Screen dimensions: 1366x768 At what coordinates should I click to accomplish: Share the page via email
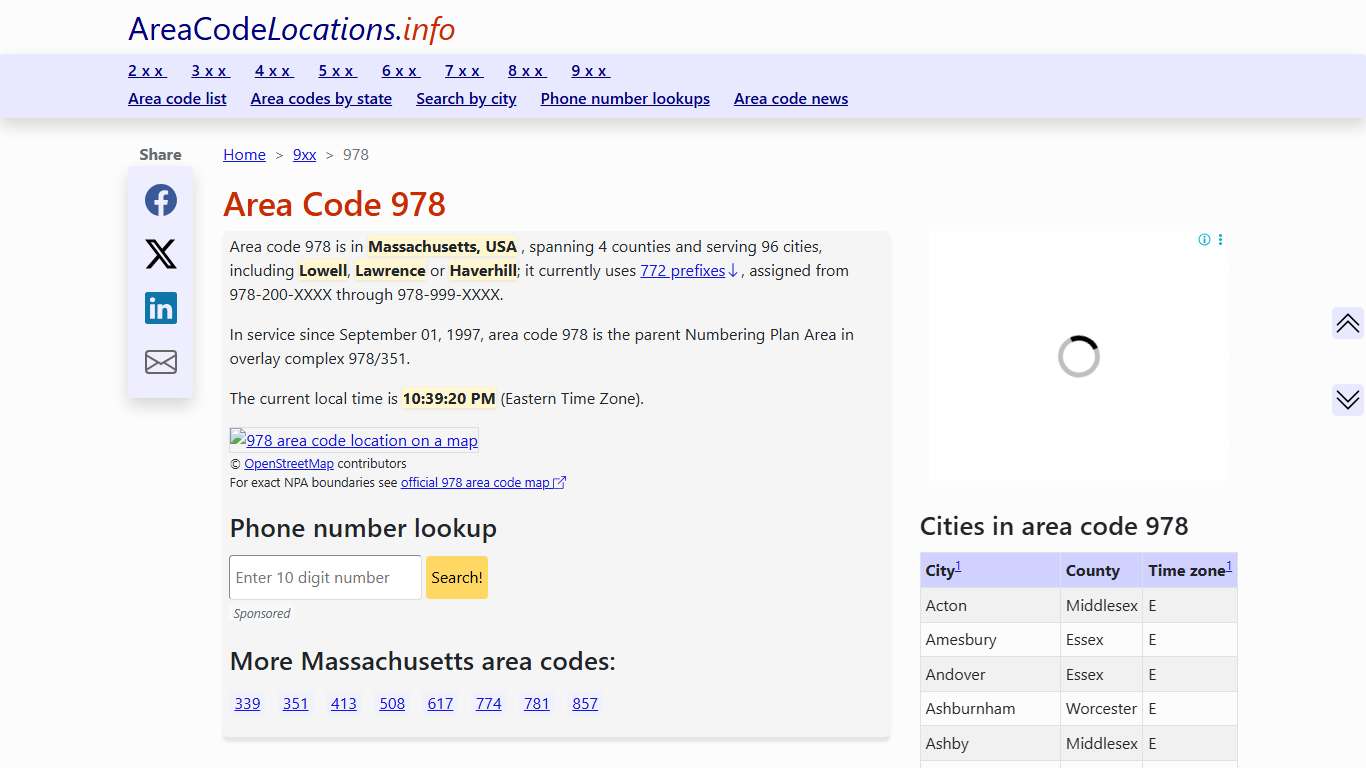160,362
